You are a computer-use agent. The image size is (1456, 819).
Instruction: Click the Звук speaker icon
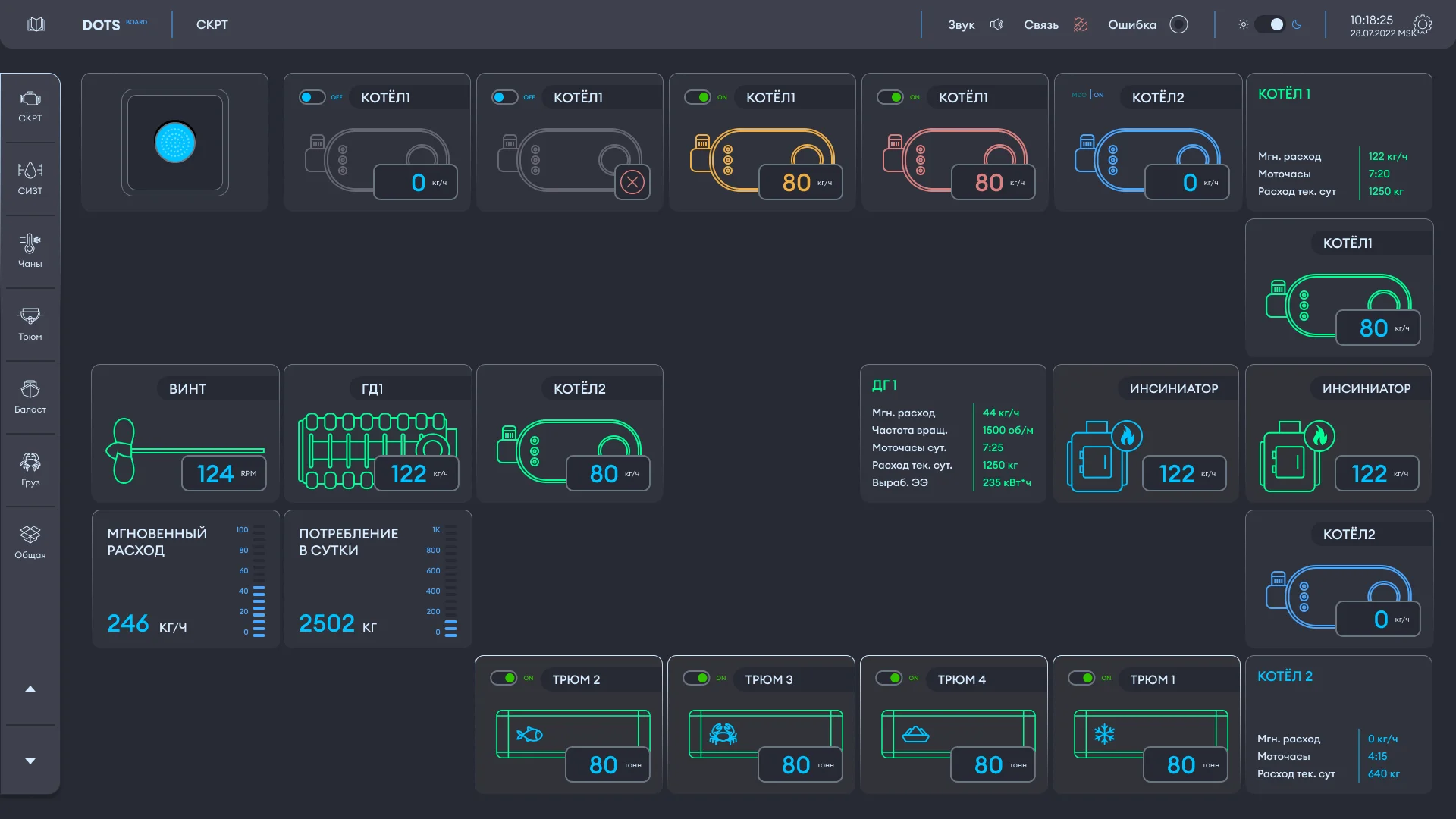tap(996, 24)
